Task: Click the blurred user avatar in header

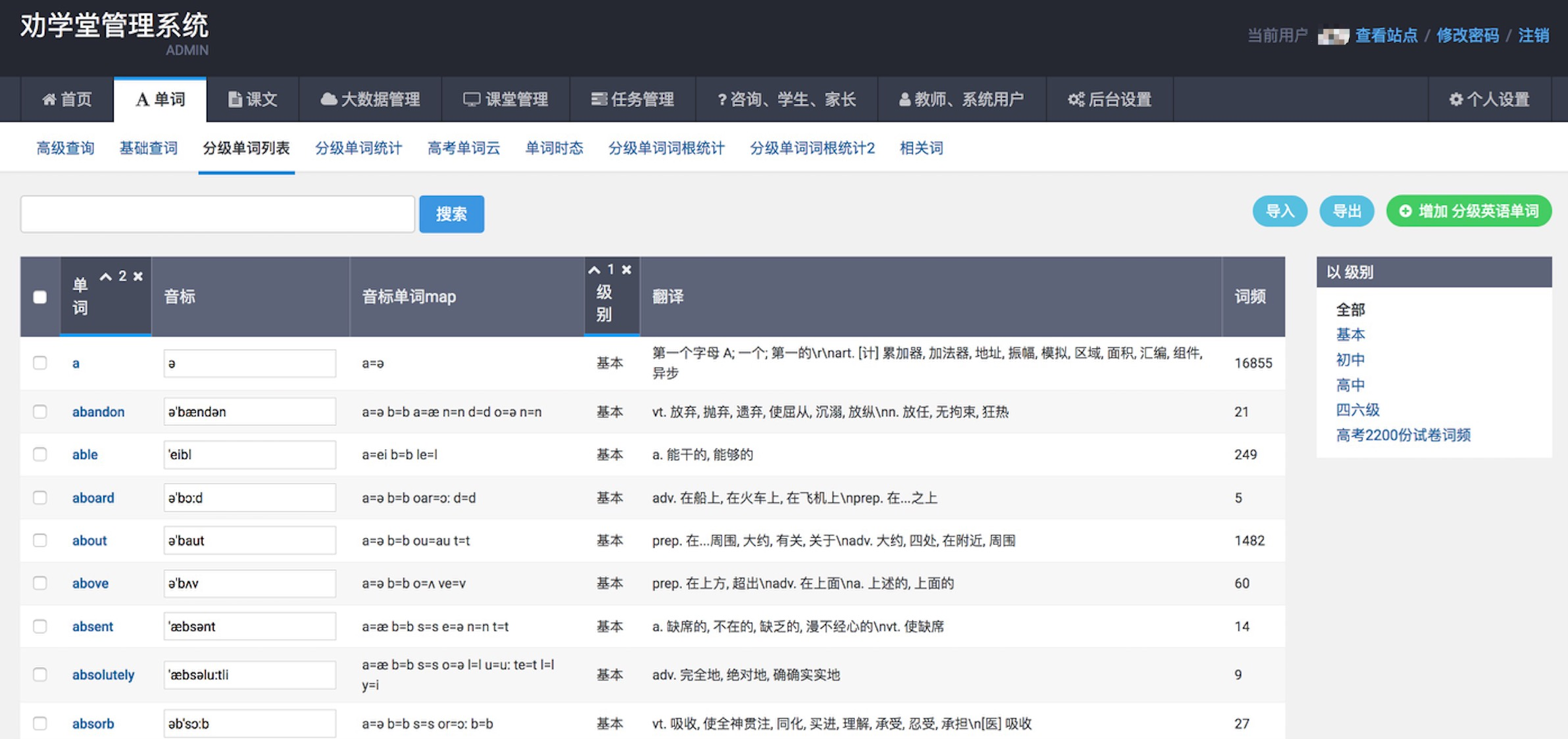Action: [x=1333, y=36]
